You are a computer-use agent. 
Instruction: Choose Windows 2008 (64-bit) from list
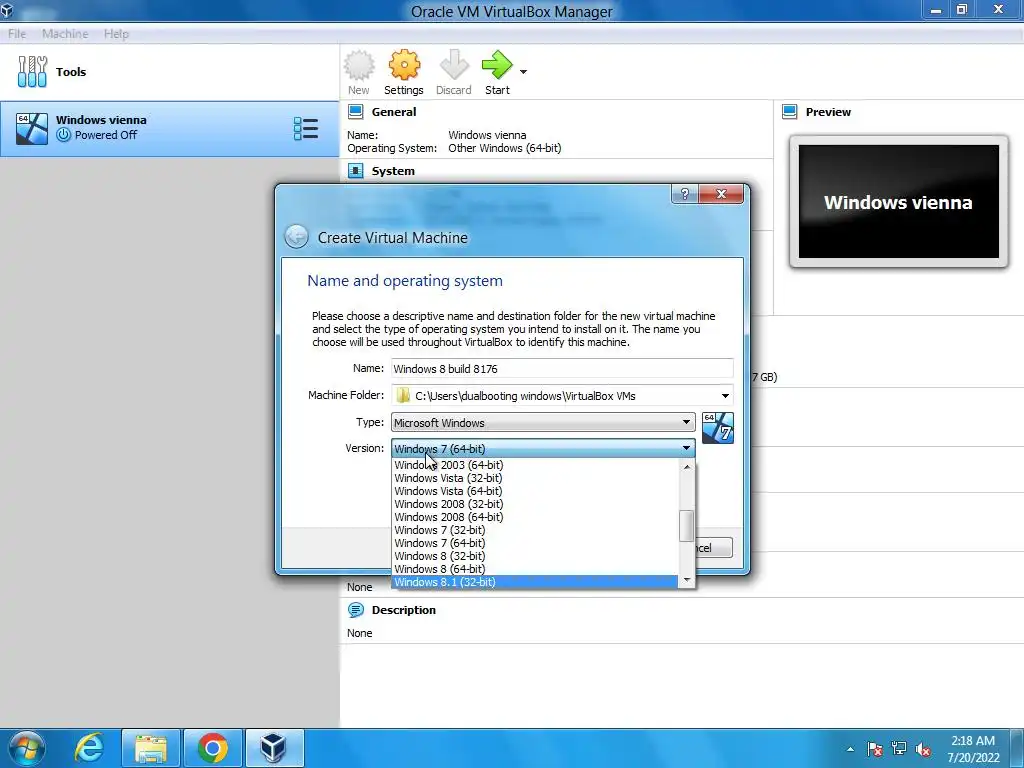pos(534,517)
